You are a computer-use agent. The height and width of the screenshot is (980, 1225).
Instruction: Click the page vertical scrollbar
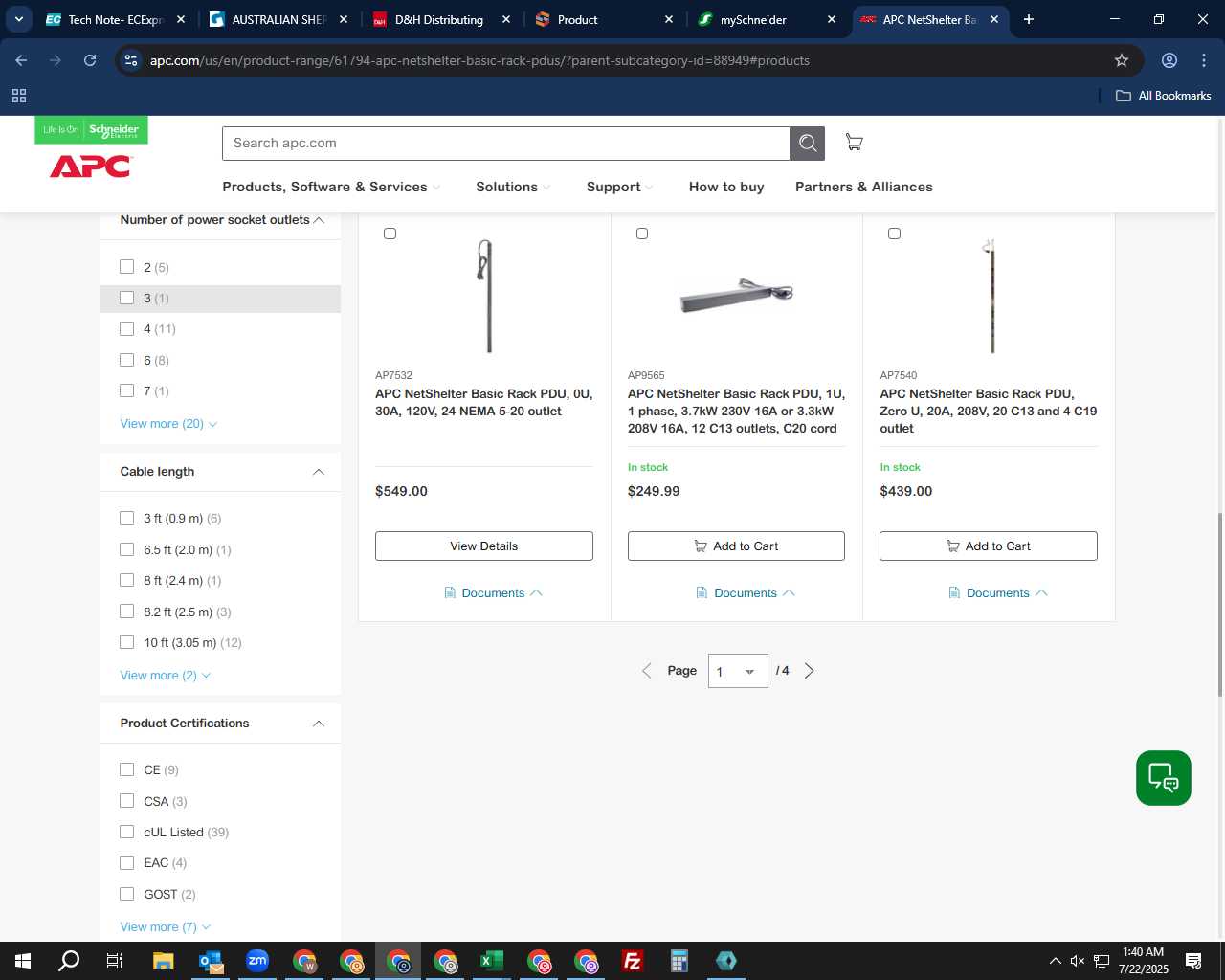pos(1219,605)
